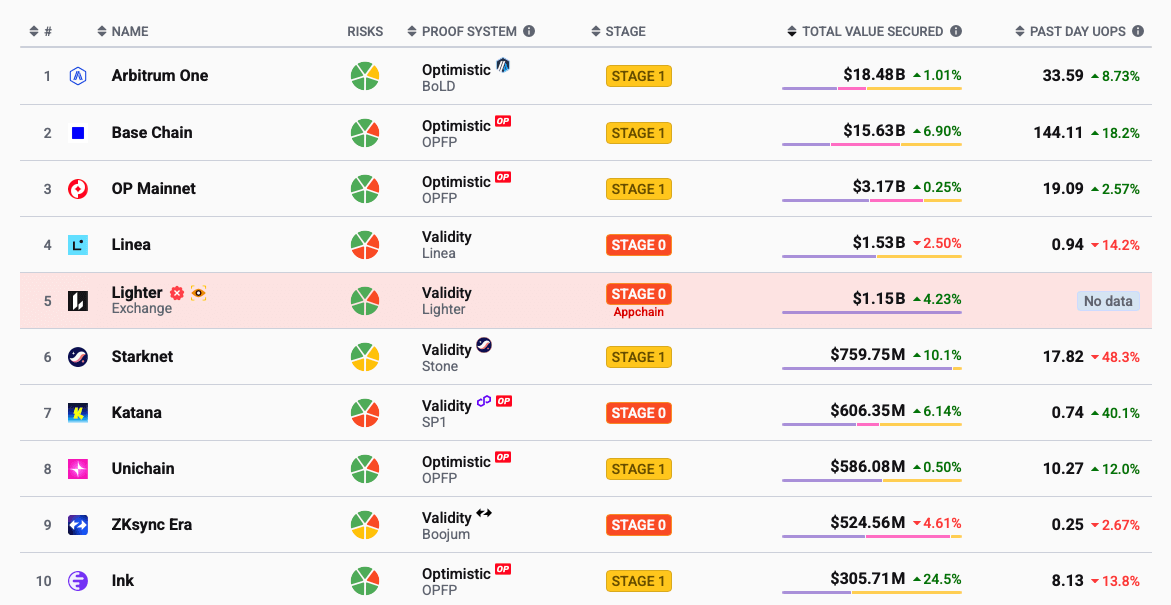Click the Stage 0 badge for Katana
This screenshot has width=1171, height=605.
[639, 413]
